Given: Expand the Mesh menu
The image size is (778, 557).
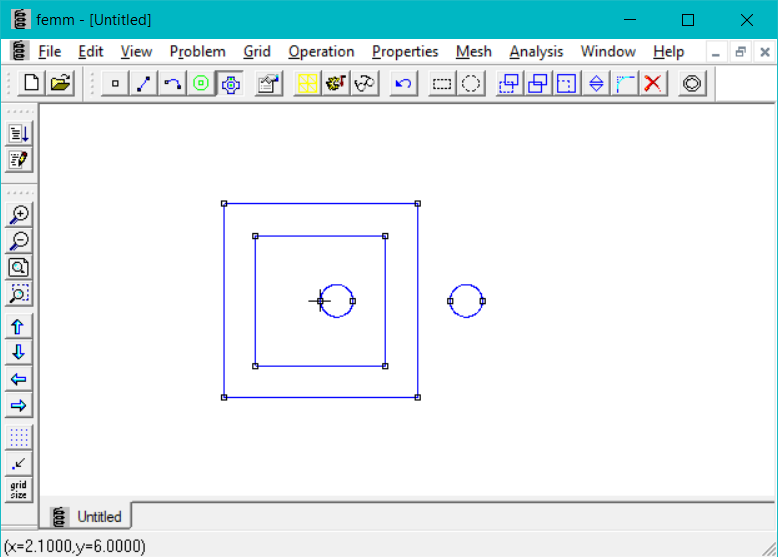Looking at the screenshot, I should pos(473,51).
